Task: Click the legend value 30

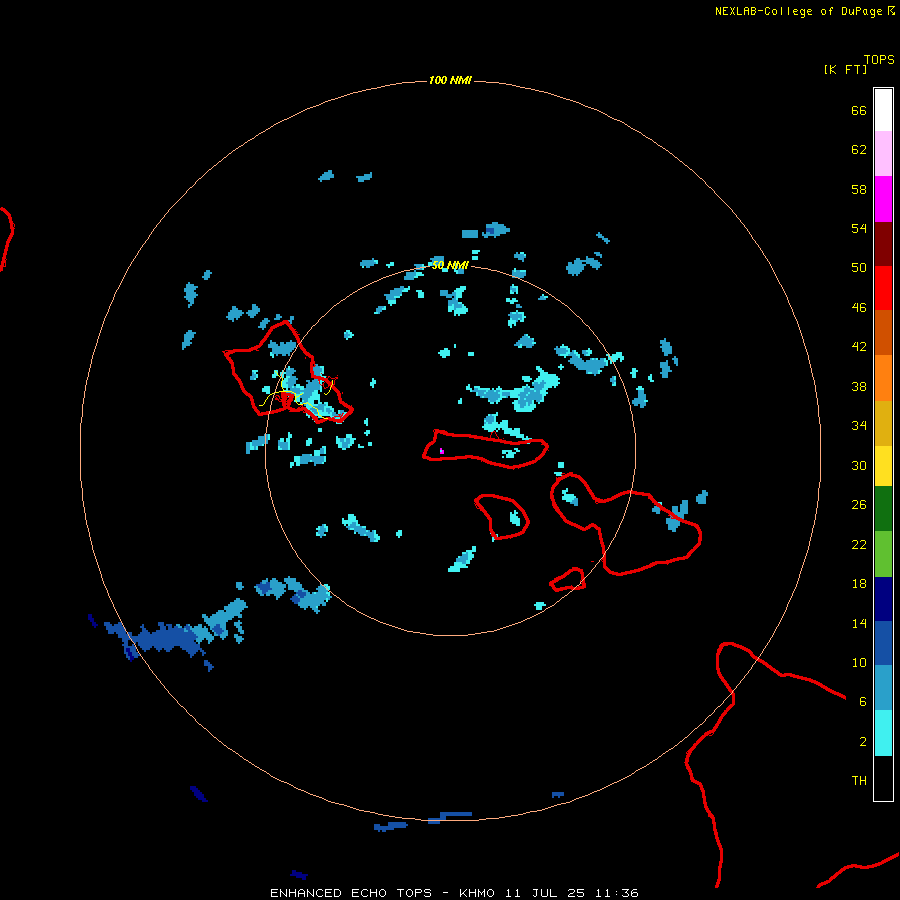Action: [859, 465]
